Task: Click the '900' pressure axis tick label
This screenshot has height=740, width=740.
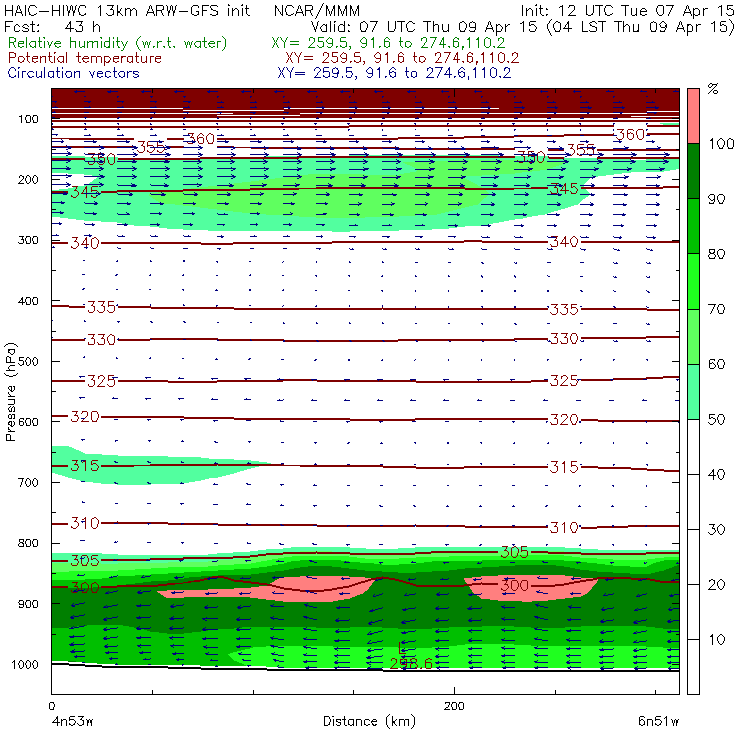Action: [x=28, y=604]
